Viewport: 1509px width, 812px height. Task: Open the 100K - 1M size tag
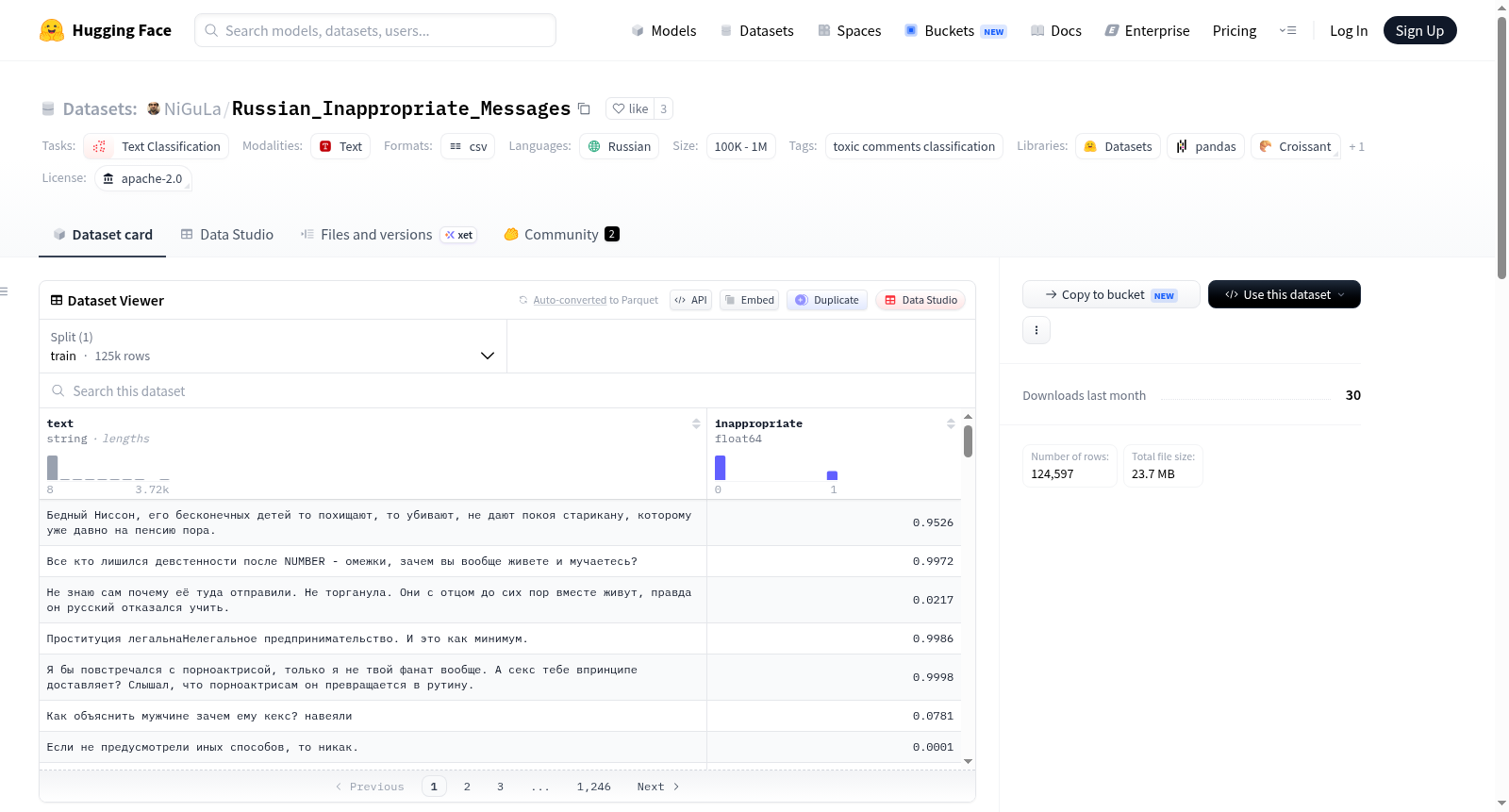(x=740, y=146)
